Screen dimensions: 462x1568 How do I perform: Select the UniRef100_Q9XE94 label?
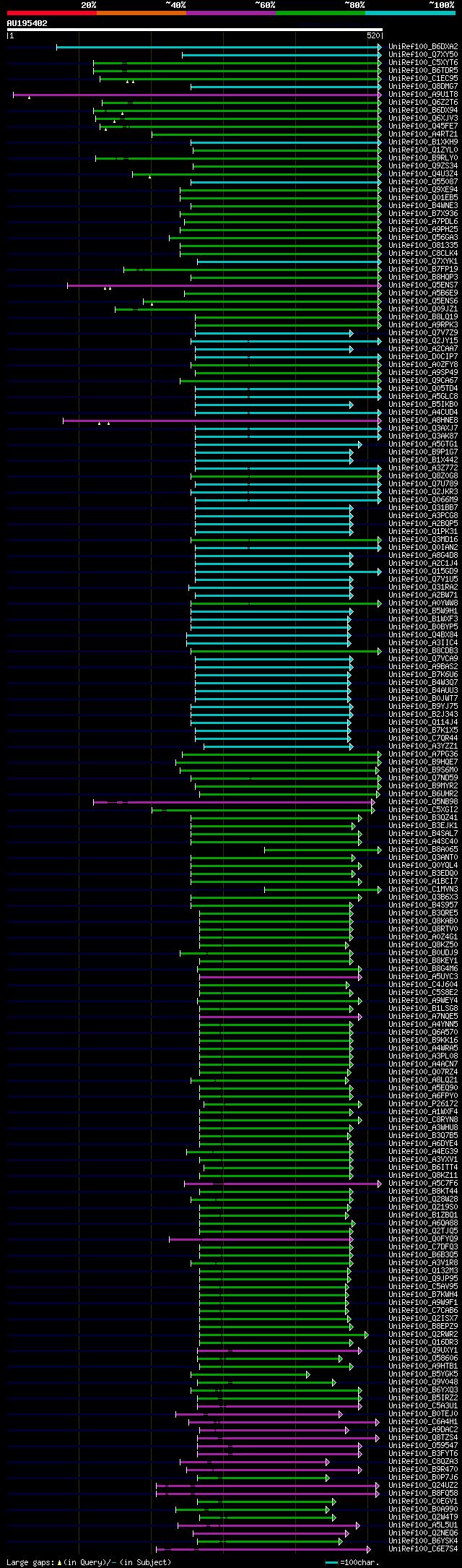423,190
